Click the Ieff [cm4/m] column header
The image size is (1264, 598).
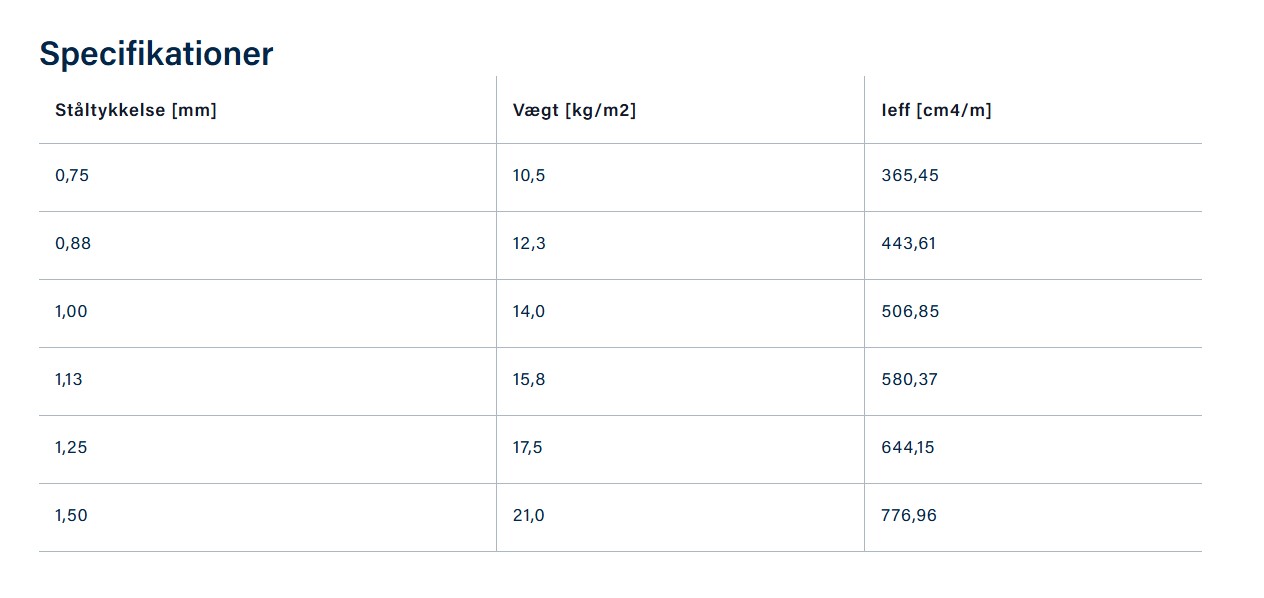point(936,110)
